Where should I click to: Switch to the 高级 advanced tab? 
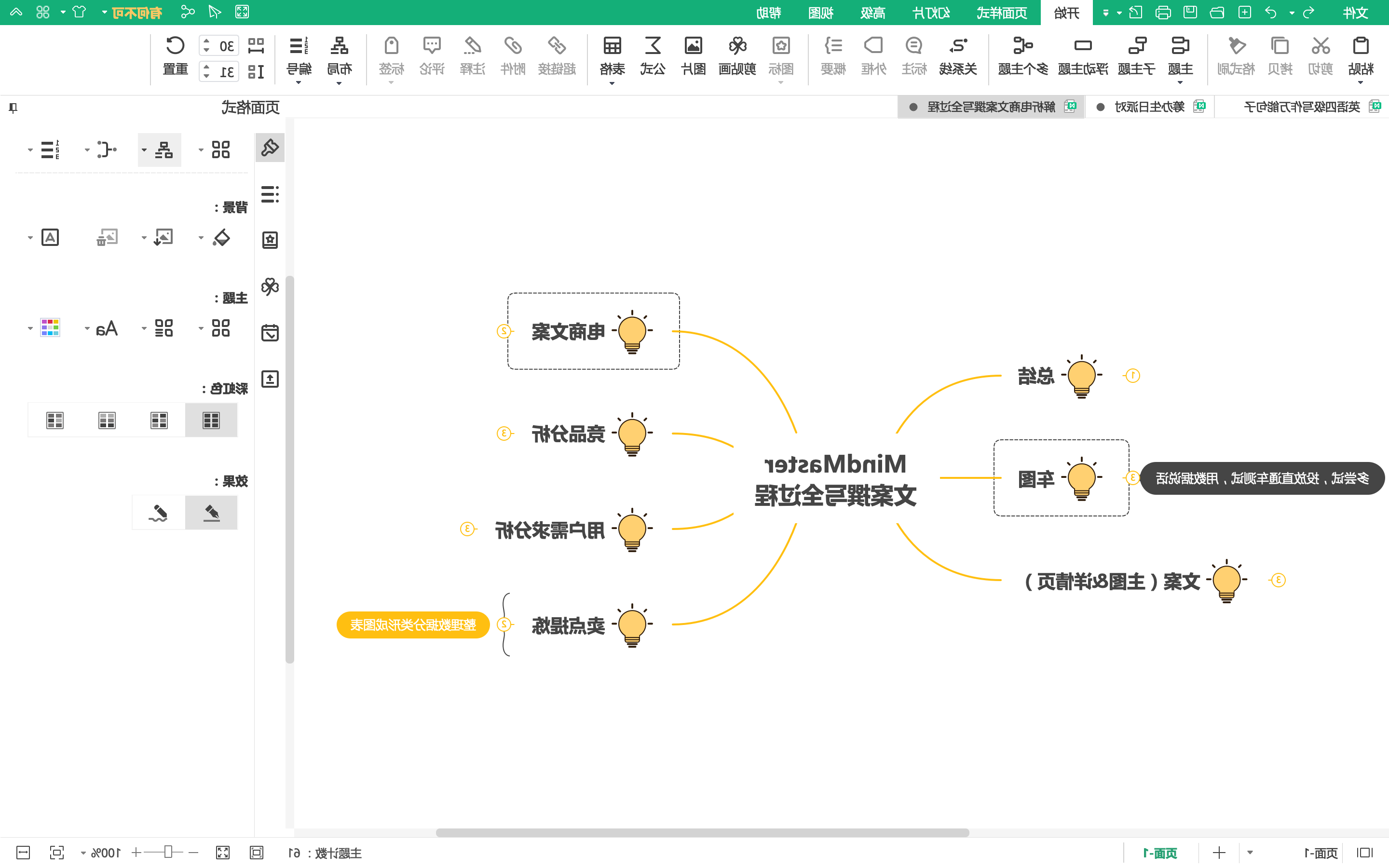point(873,13)
